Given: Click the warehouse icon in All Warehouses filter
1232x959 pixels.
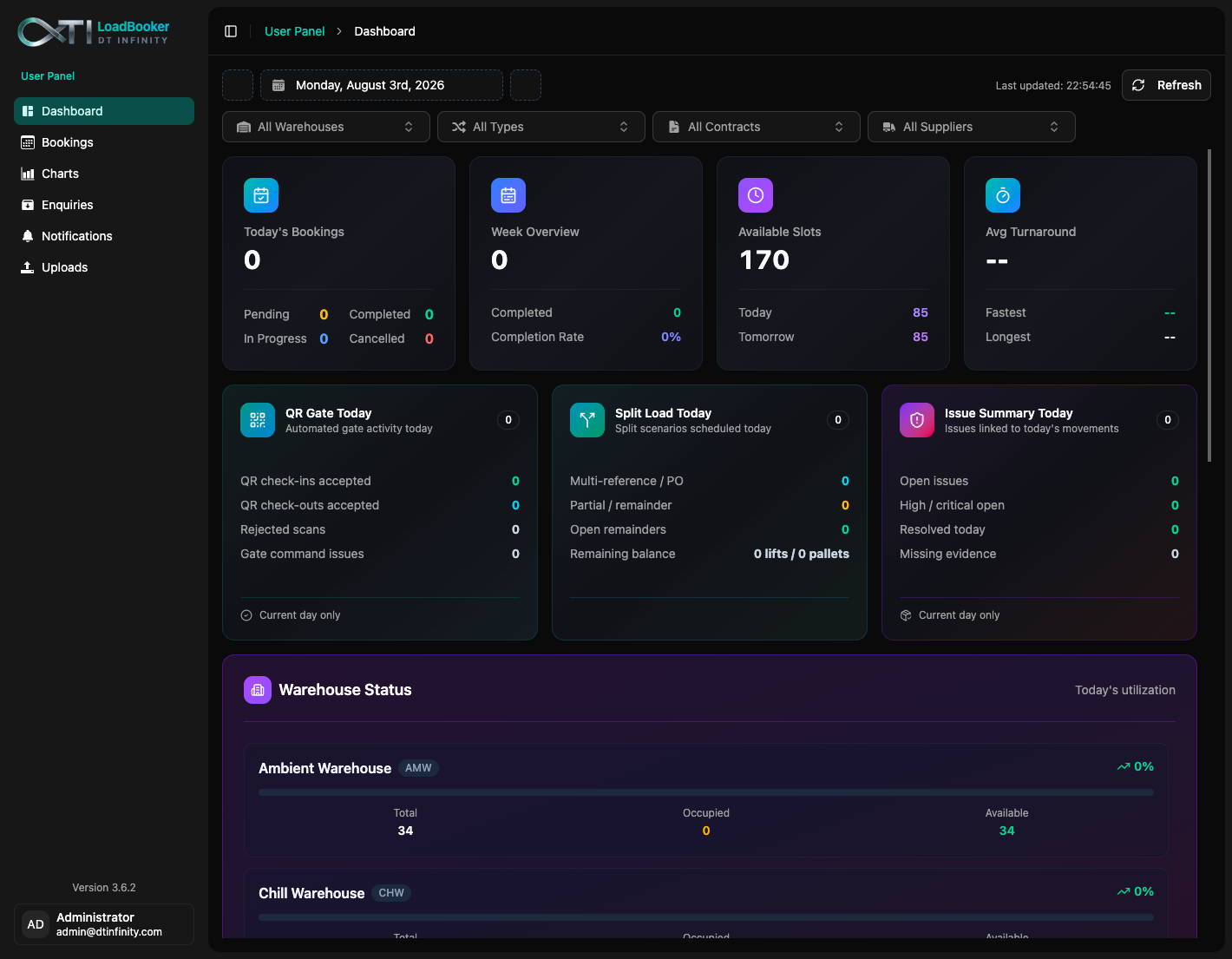Looking at the screenshot, I should pyautogui.click(x=244, y=127).
